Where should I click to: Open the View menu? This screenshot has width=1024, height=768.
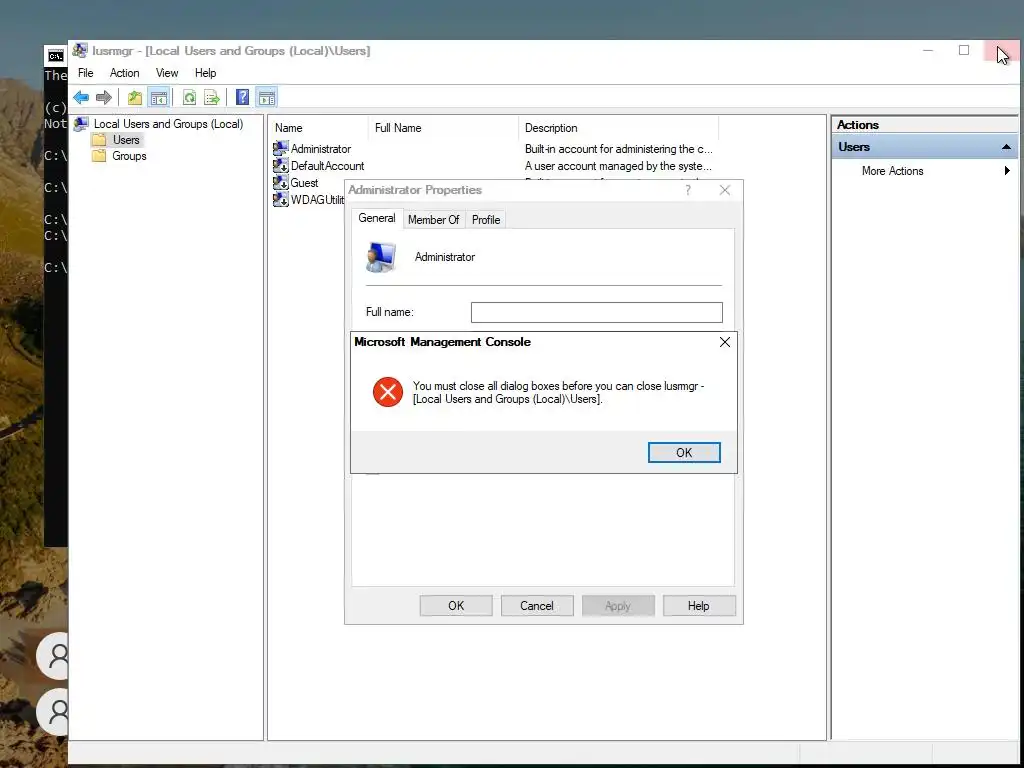coord(167,73)
